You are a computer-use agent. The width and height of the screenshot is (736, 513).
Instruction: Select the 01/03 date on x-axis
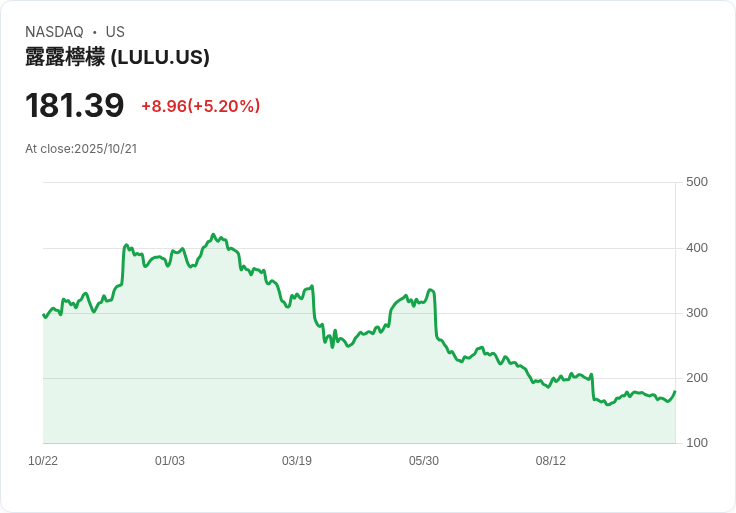170,461
